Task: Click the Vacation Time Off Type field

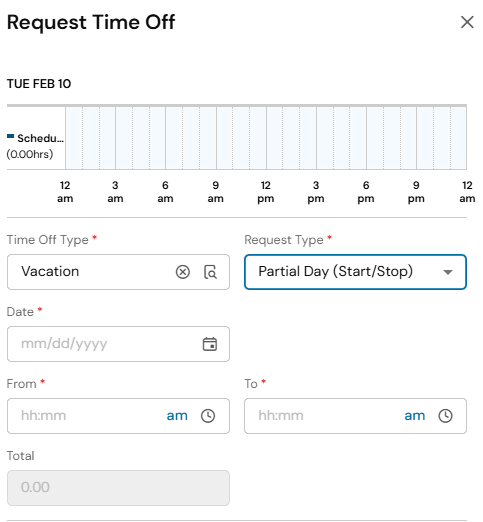Action: [118, 272]
